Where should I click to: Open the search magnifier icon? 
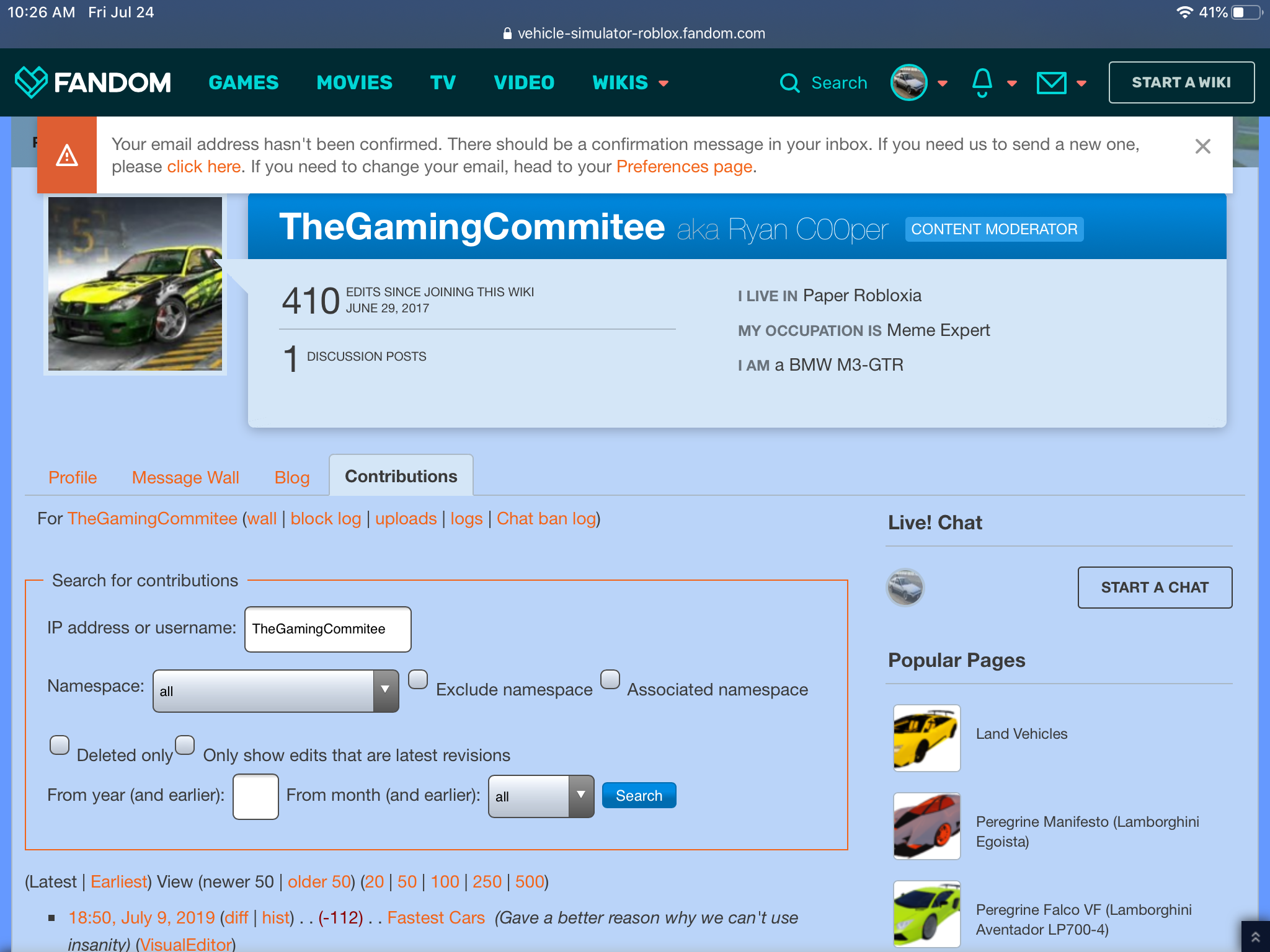tap(789, 82)
